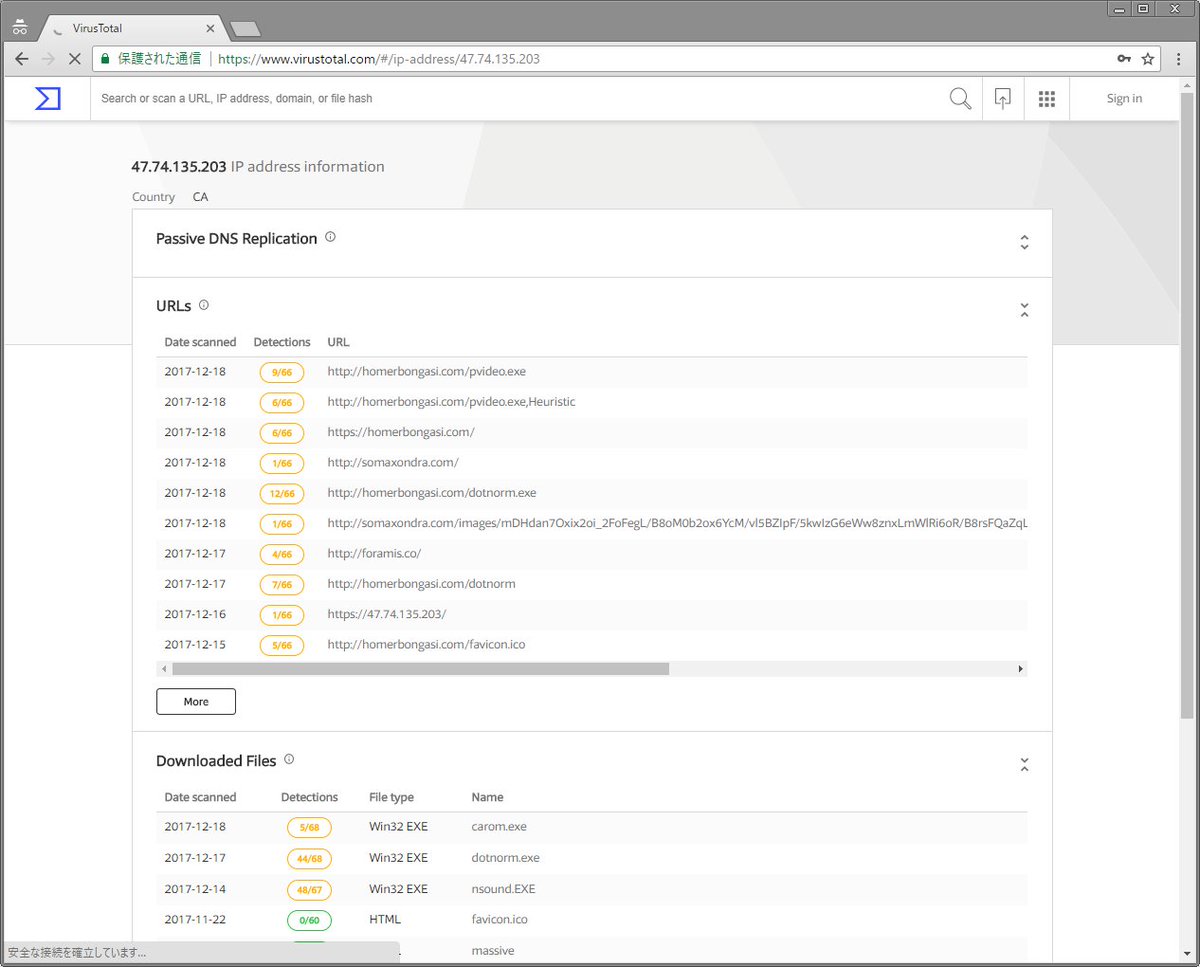Open the dotnorm.exe downloaded file entry
1200x967 pixels.
tap(505, 858)
